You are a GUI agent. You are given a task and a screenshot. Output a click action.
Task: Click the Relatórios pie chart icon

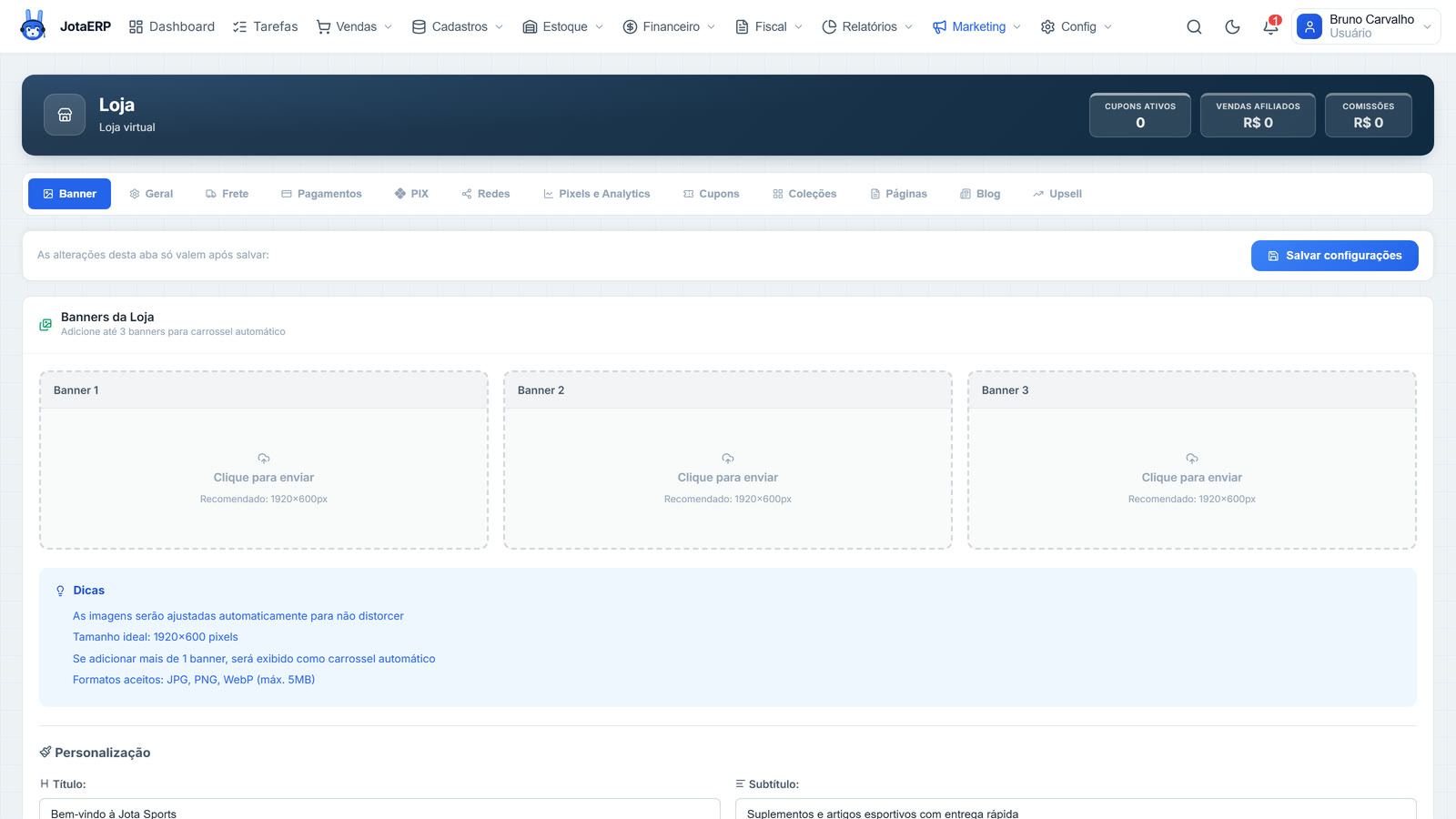(x=829, y=27)
